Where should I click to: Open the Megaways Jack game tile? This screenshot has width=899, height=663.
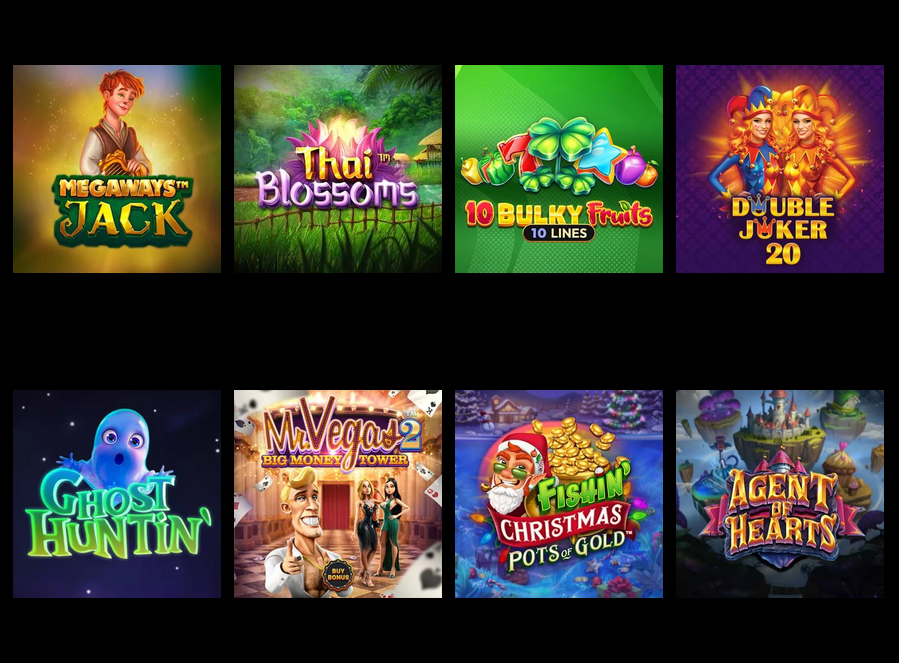point(117,169)
